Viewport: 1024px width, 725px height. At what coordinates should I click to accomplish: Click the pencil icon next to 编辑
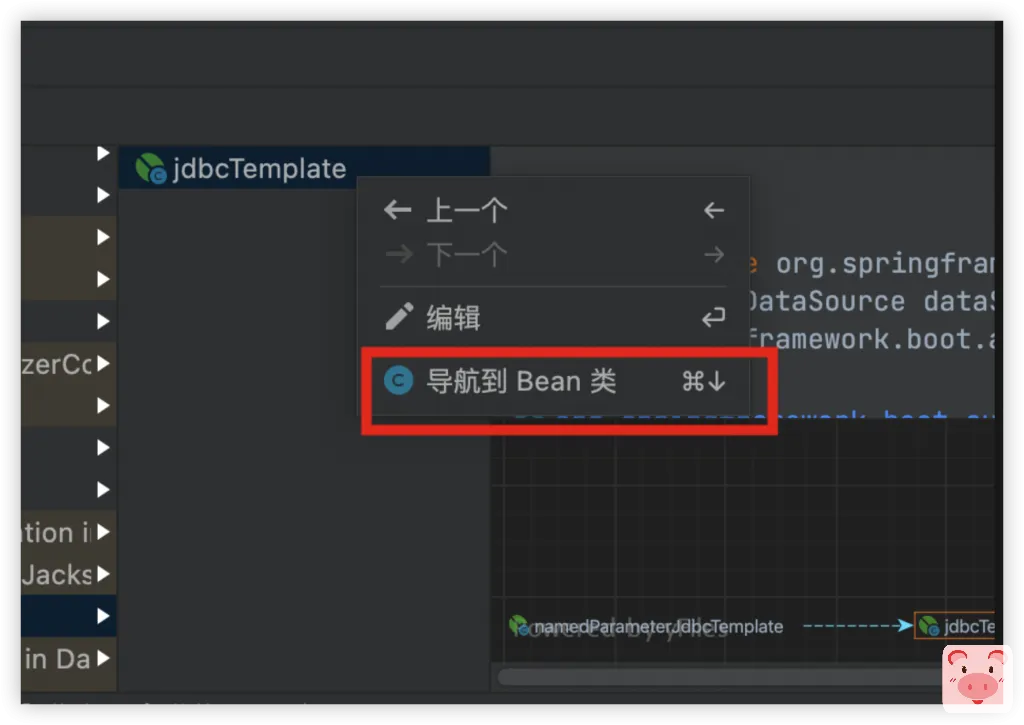[x=399, y=317]
